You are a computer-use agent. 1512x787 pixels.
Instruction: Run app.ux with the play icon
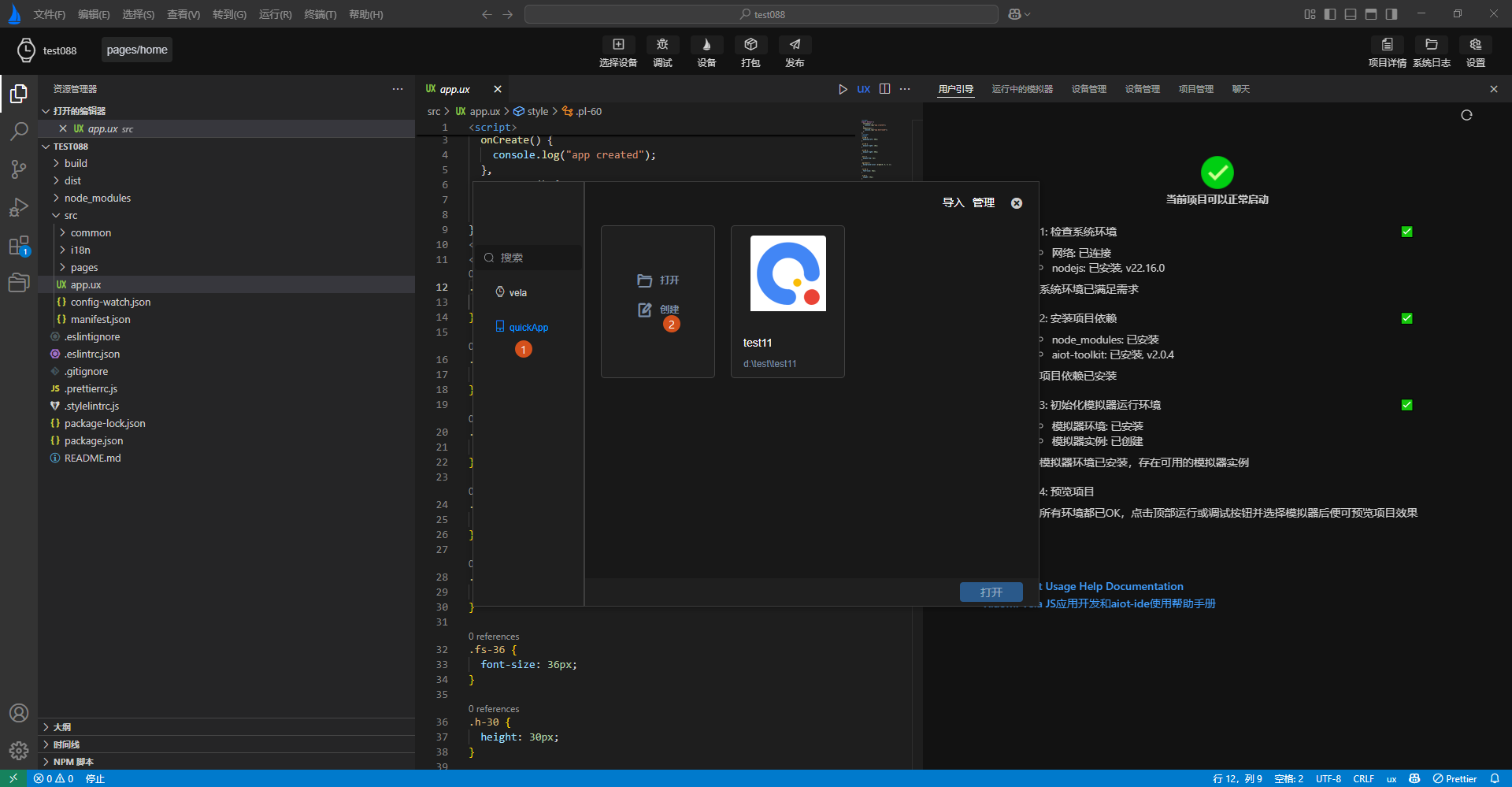coord(843,89)
